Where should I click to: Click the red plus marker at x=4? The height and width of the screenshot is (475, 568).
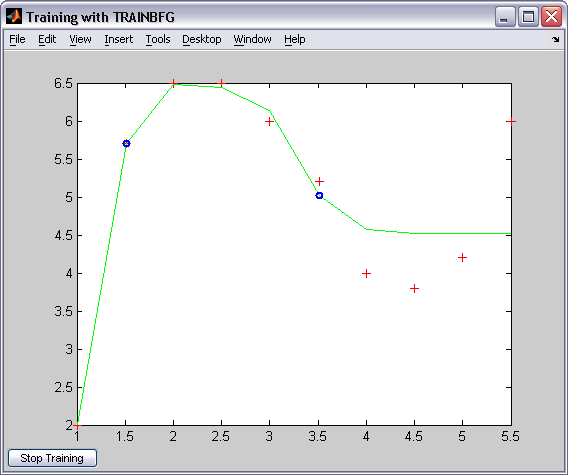tap(366, 273)
